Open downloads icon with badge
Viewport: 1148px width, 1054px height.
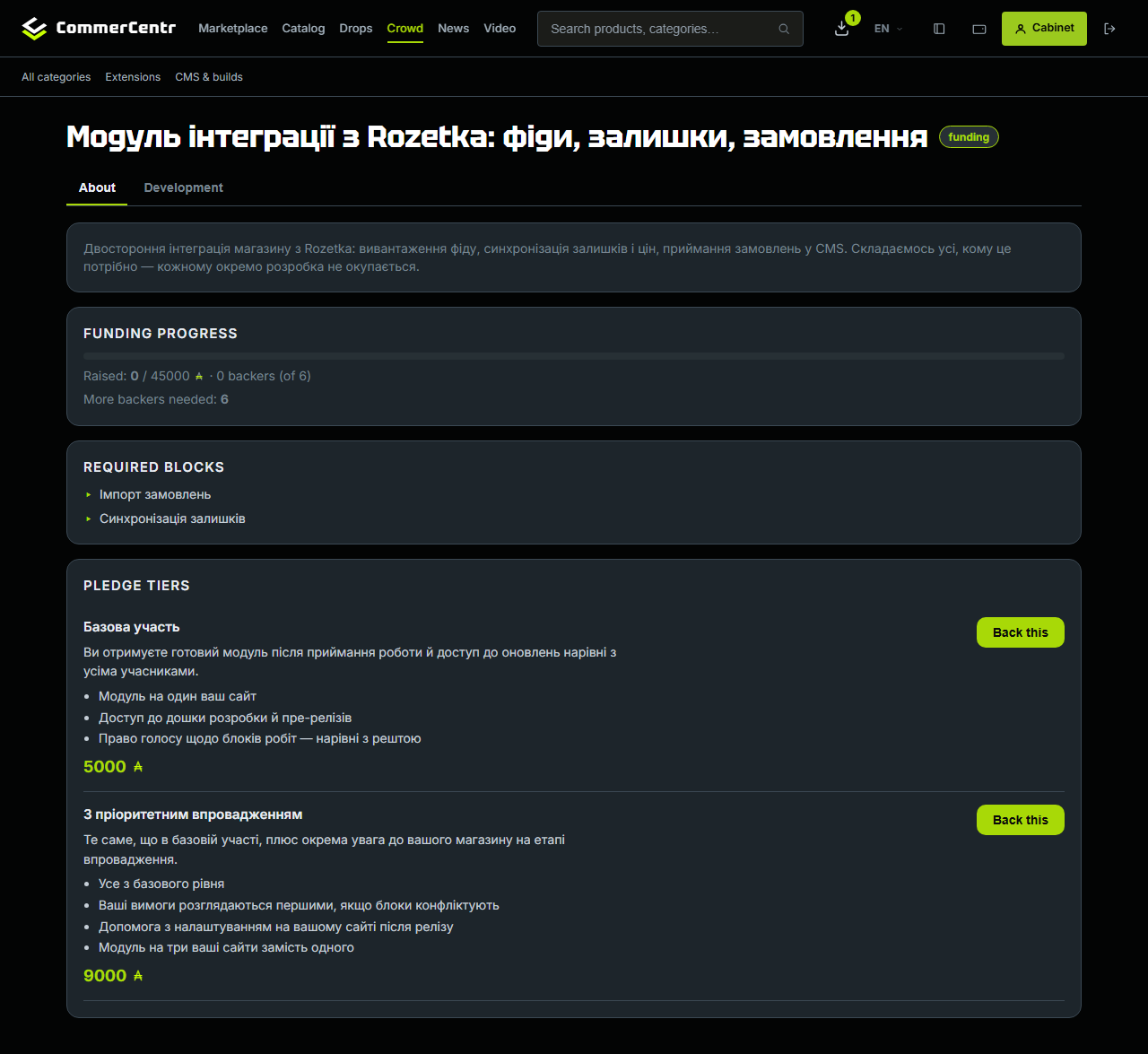coord(842,29)
